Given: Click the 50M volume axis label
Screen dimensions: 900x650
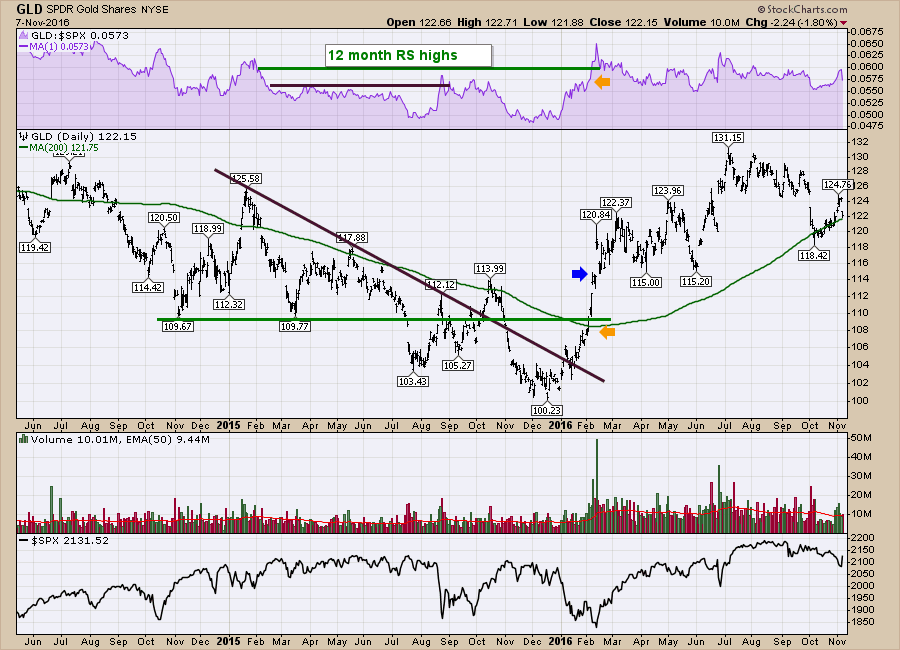Looking at the screenshot, I should point(863,438).
